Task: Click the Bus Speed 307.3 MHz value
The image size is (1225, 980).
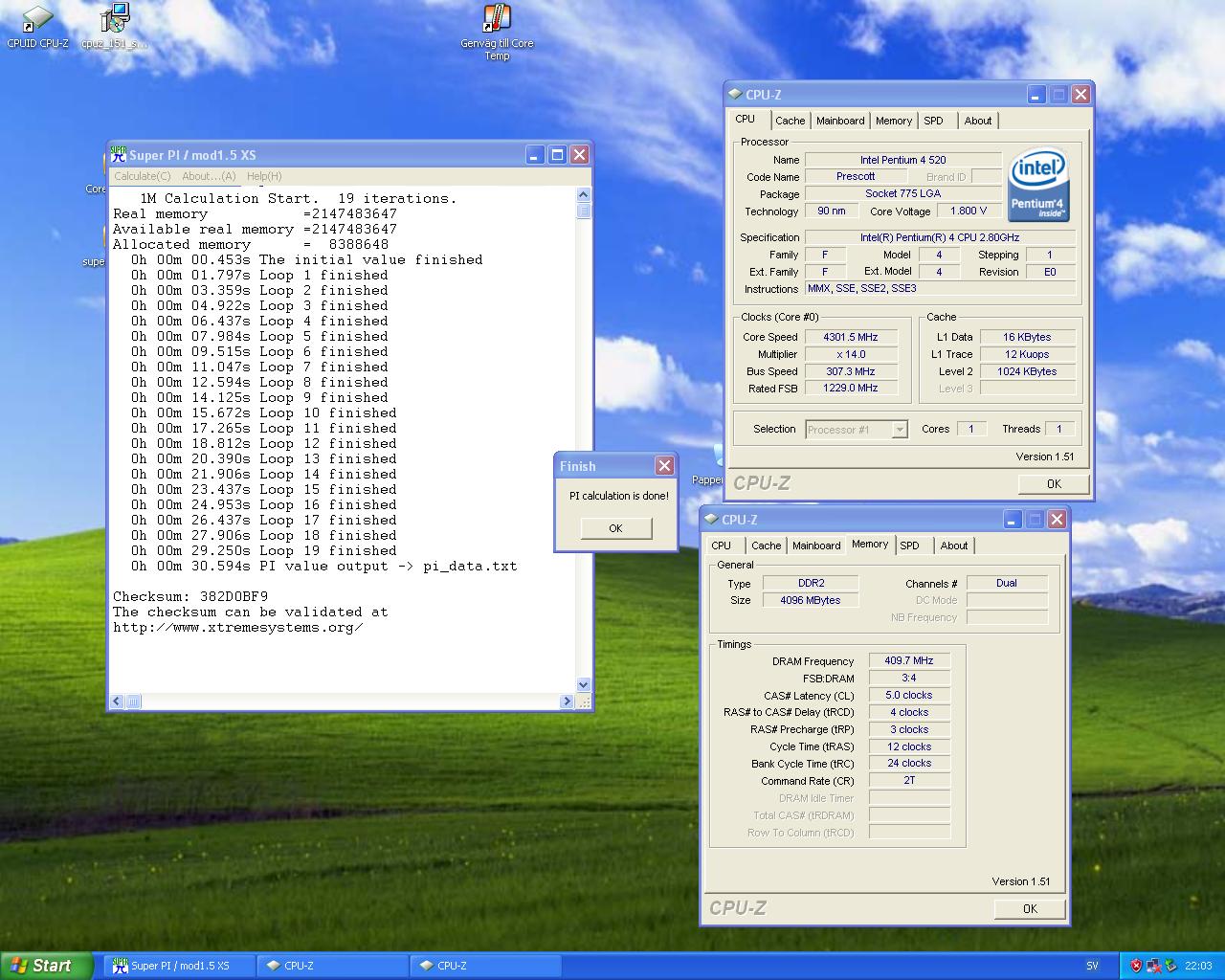Action: 851,371
